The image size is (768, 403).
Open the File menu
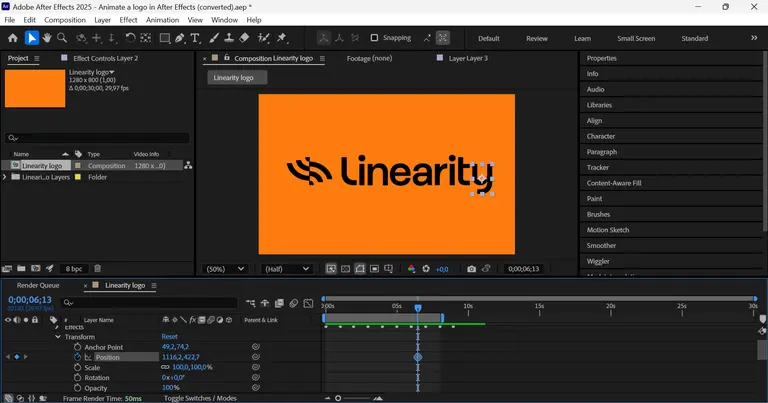tap(10, 20)
